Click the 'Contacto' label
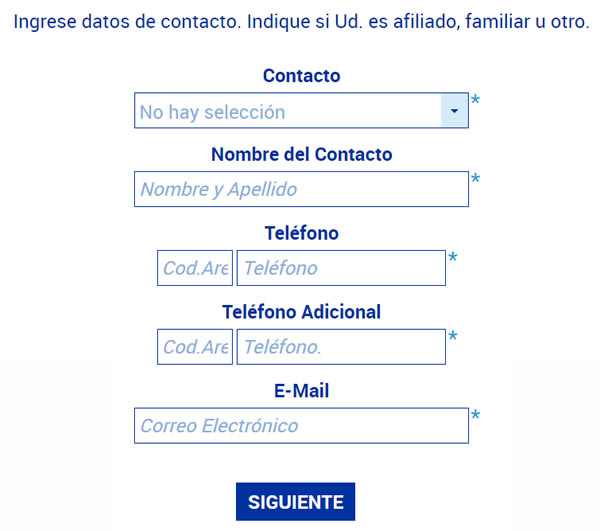Viewport: 600px width, 531px height. pyautogui.click(x=302, y=76)
